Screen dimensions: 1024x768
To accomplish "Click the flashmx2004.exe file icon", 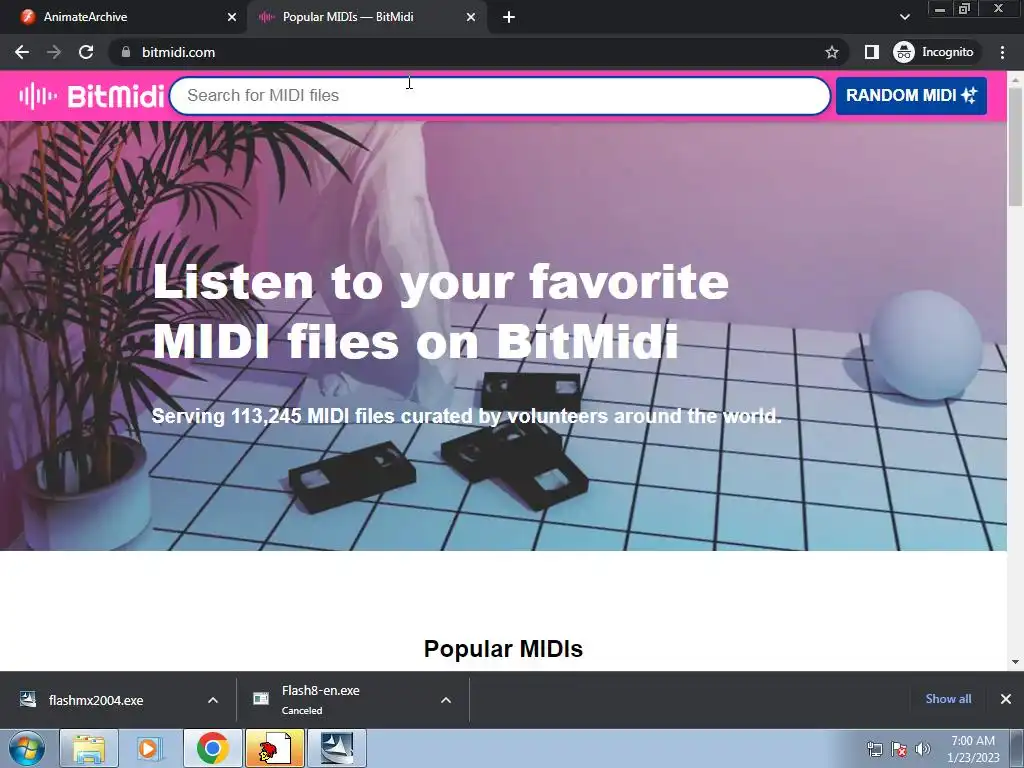I will click(x=28, y=699).
